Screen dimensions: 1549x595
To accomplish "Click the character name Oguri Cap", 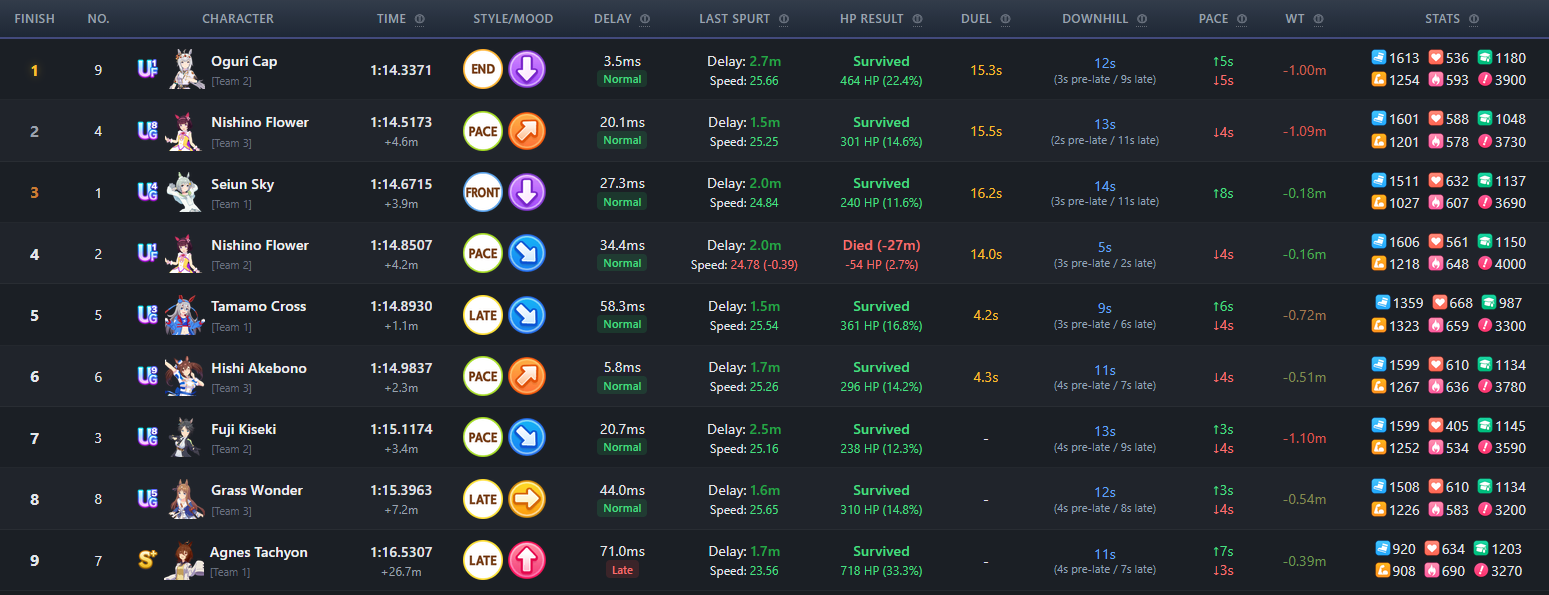I will click(x=244, y=61).
